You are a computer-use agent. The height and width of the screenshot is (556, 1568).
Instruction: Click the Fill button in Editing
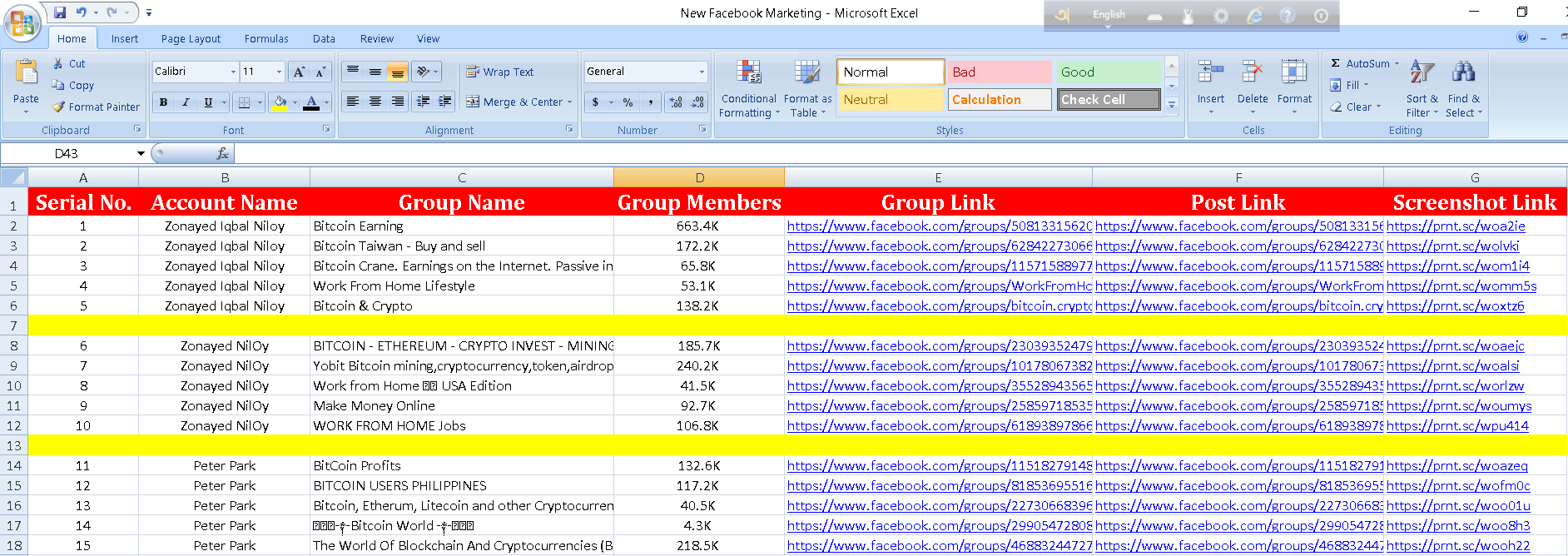coord(1349,85)
